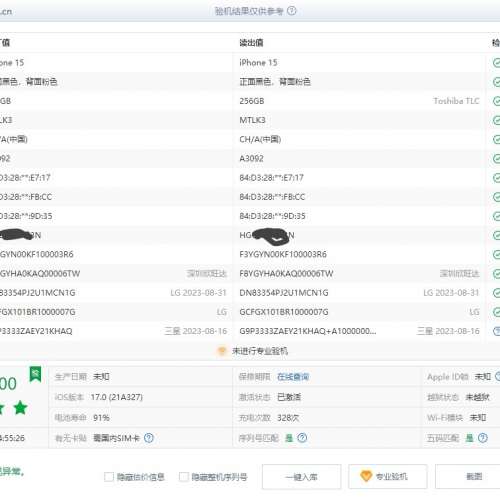Open the 在线查询 warranty link

293,377
